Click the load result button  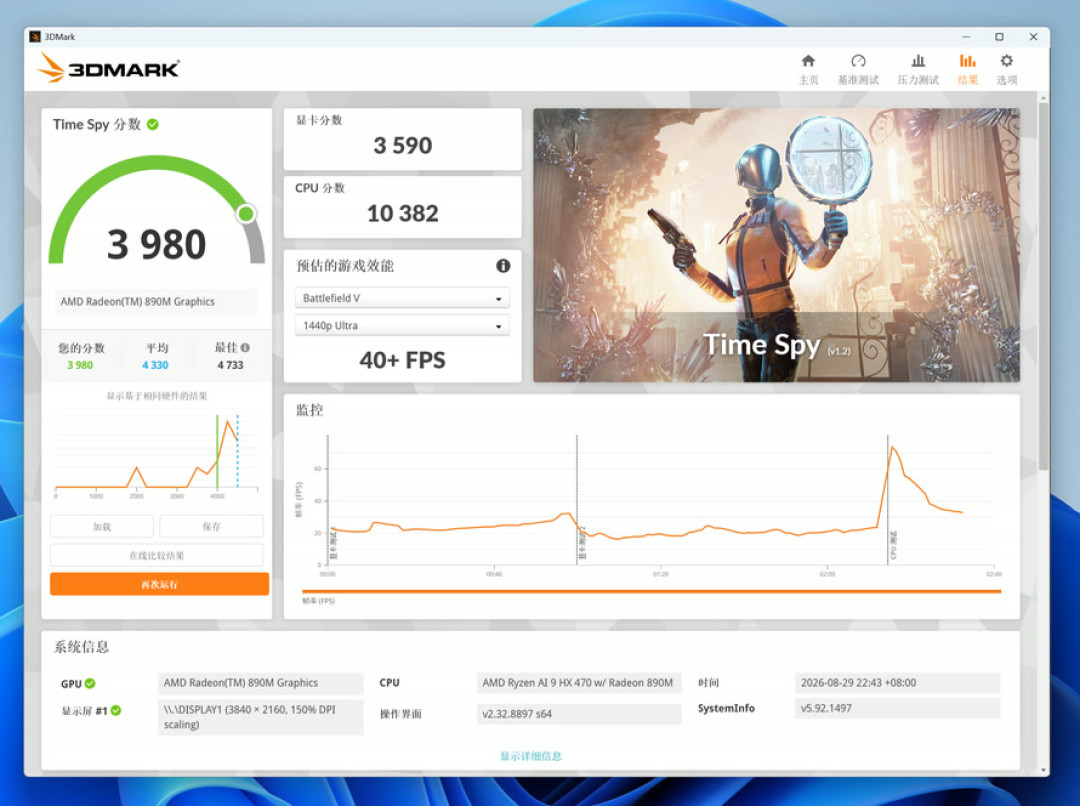(x=102, y=526)
